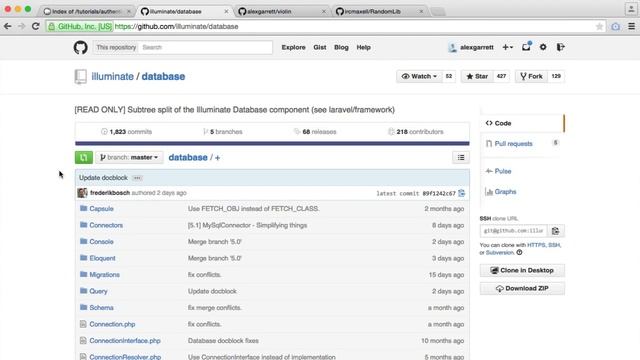Copy clone URL to clipboard icon
The image size is (640, 360).
pos(556,231)
